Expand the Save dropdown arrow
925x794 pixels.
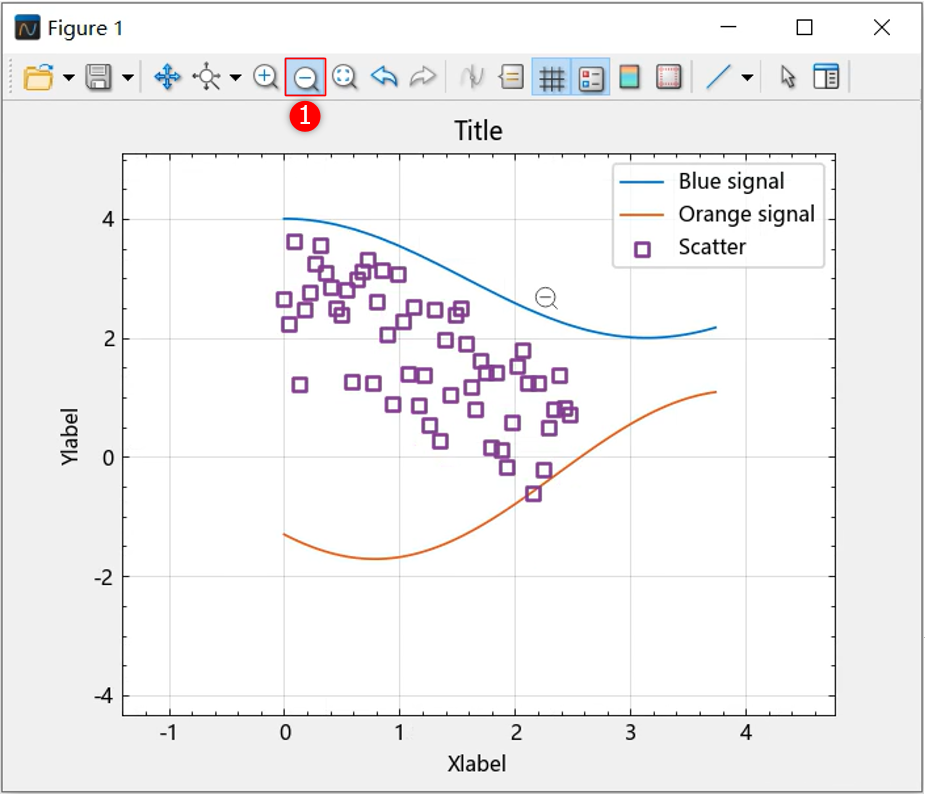coord(128,78)
